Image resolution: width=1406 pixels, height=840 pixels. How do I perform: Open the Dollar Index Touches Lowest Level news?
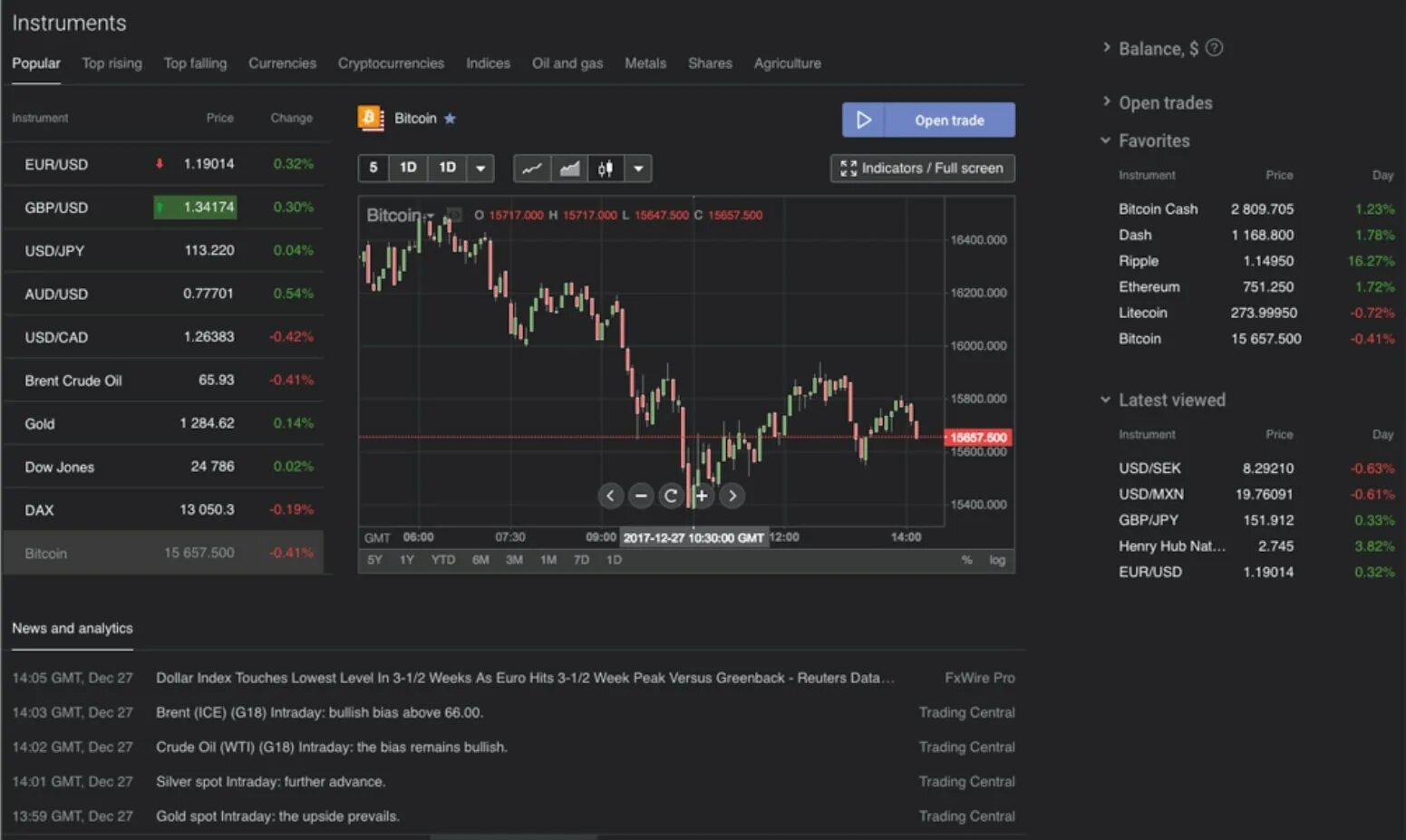click(x=525, y=678)
